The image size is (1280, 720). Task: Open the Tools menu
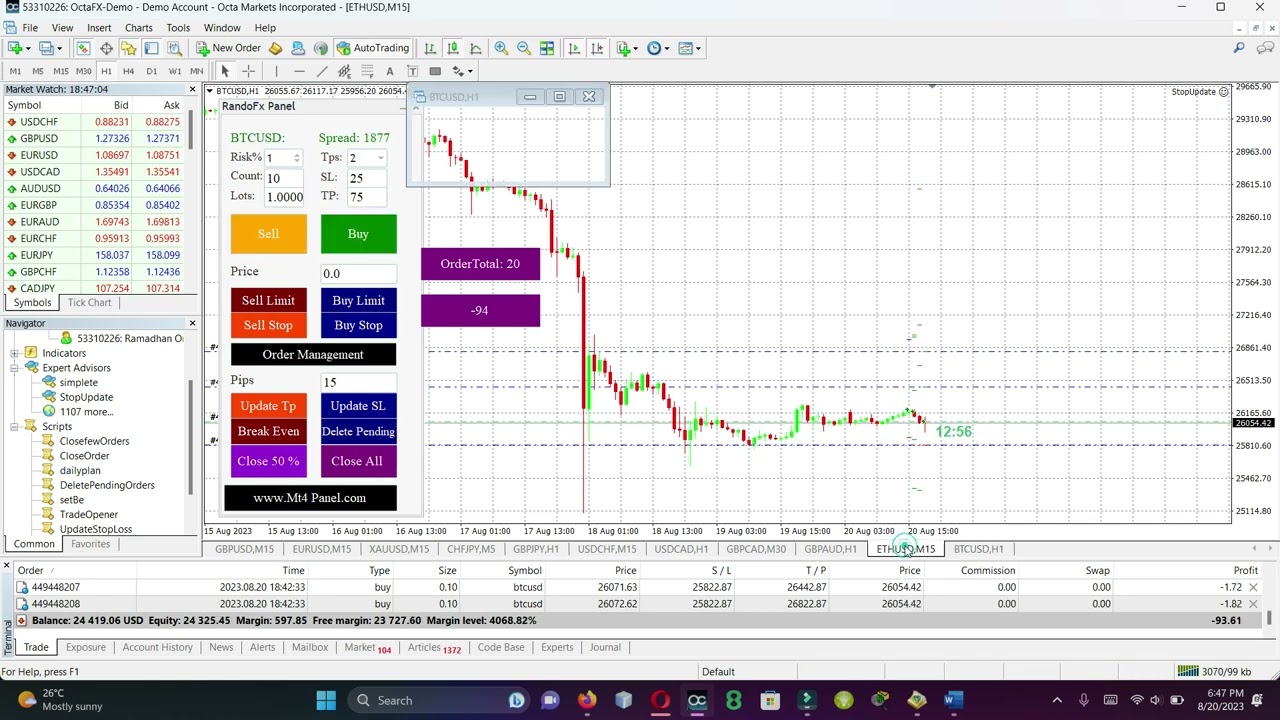click(x=178, y=28)
